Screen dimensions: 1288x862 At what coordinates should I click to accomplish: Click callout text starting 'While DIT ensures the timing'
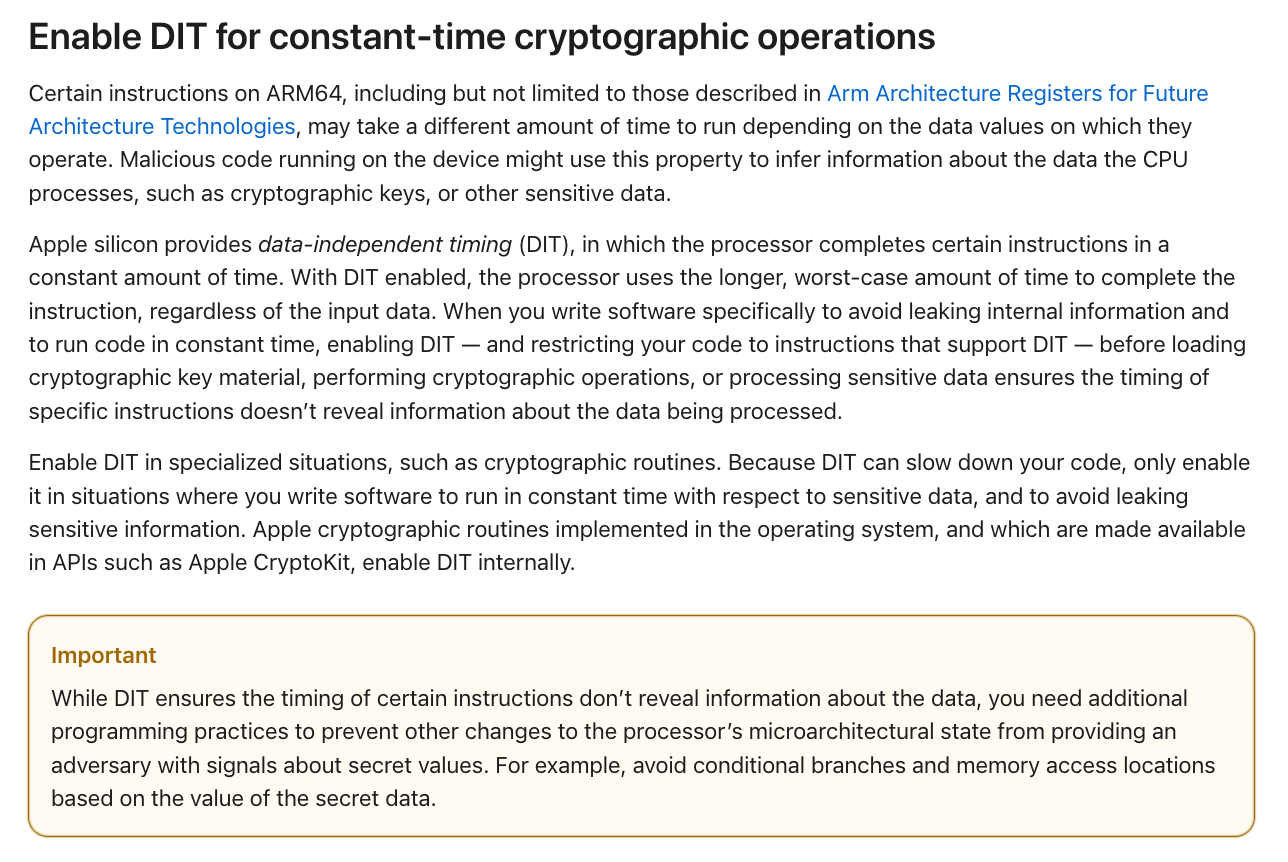(x=633, y=748)
